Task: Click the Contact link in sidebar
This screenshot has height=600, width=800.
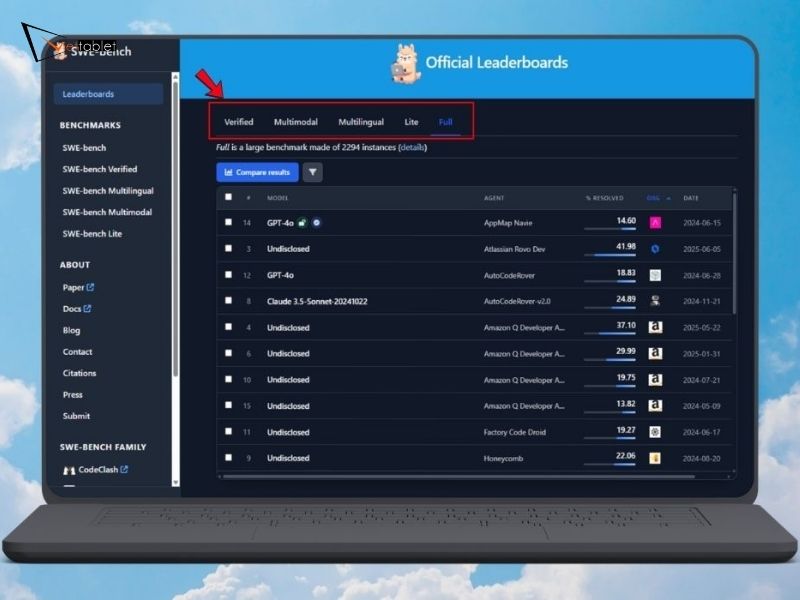Action: coord(77,352)
